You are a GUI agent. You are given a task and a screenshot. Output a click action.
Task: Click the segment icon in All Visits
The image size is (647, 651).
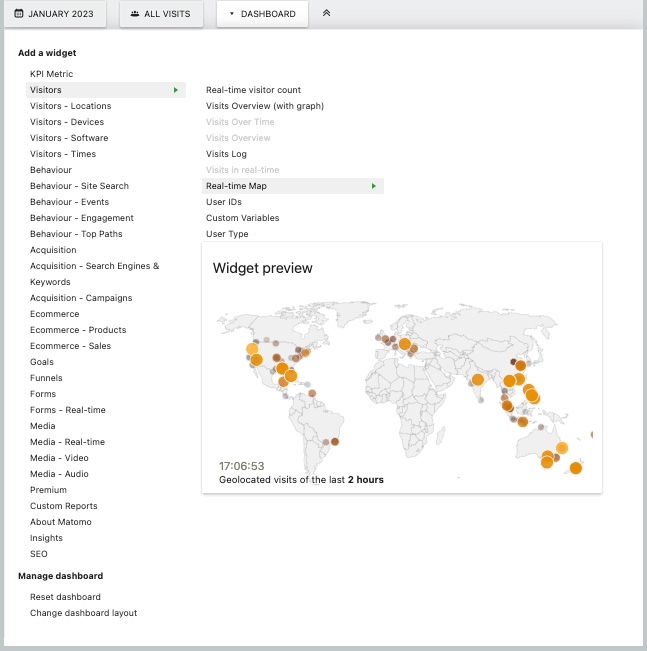(x=136, y=14)
